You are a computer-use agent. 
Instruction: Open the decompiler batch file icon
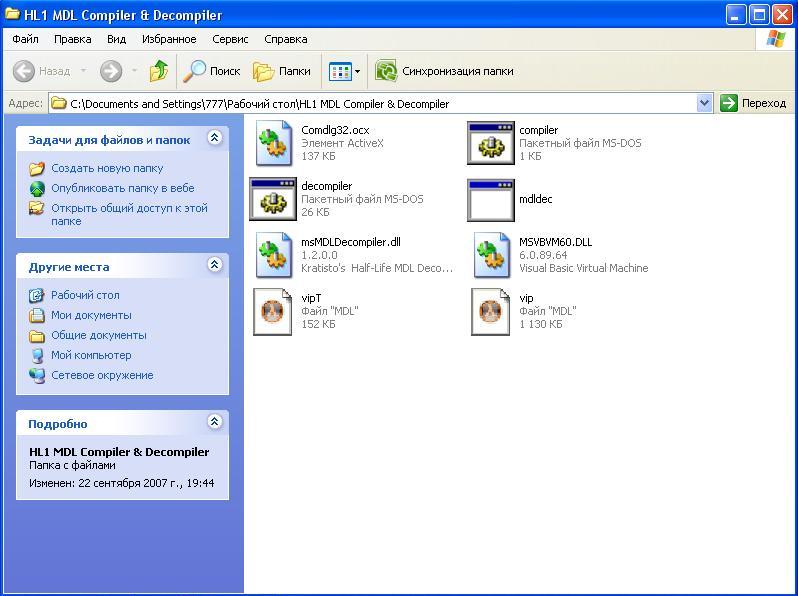[x=272, y=200]
